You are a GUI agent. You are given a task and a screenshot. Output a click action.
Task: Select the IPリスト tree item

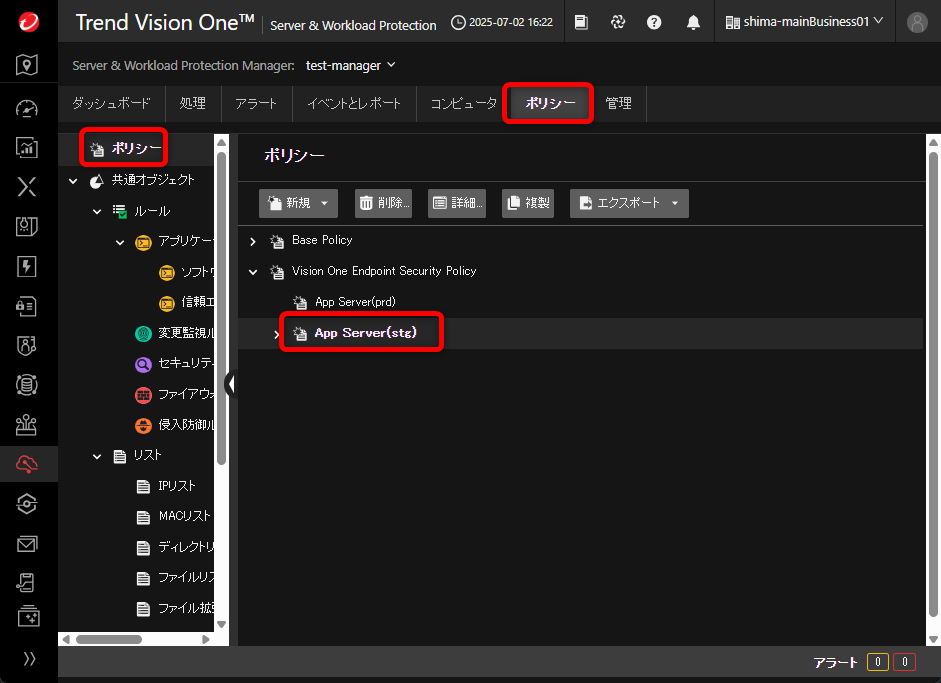(176, 486)
